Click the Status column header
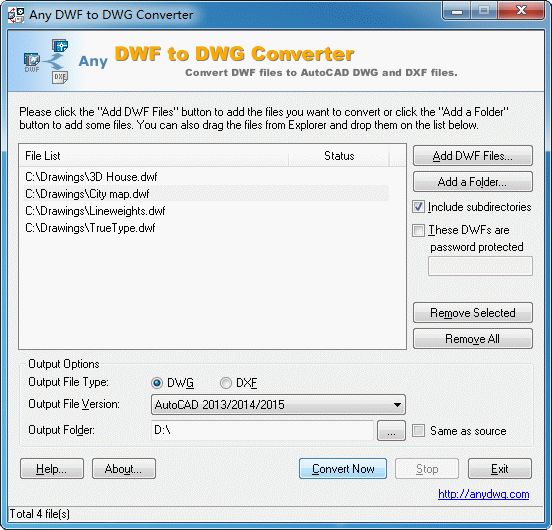Image resolution: width=552 pixels, height=530 pixels. (339, 156)
